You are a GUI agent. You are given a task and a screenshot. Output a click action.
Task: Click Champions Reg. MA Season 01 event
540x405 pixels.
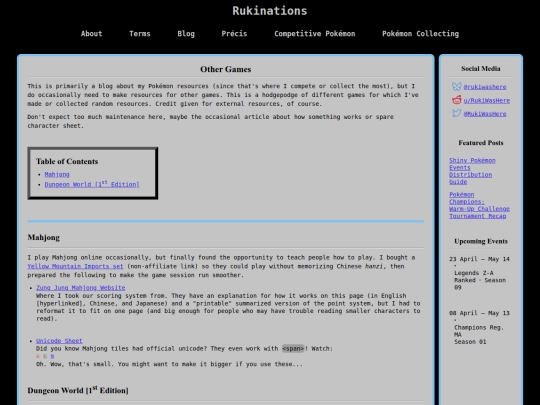pos(479,334)
